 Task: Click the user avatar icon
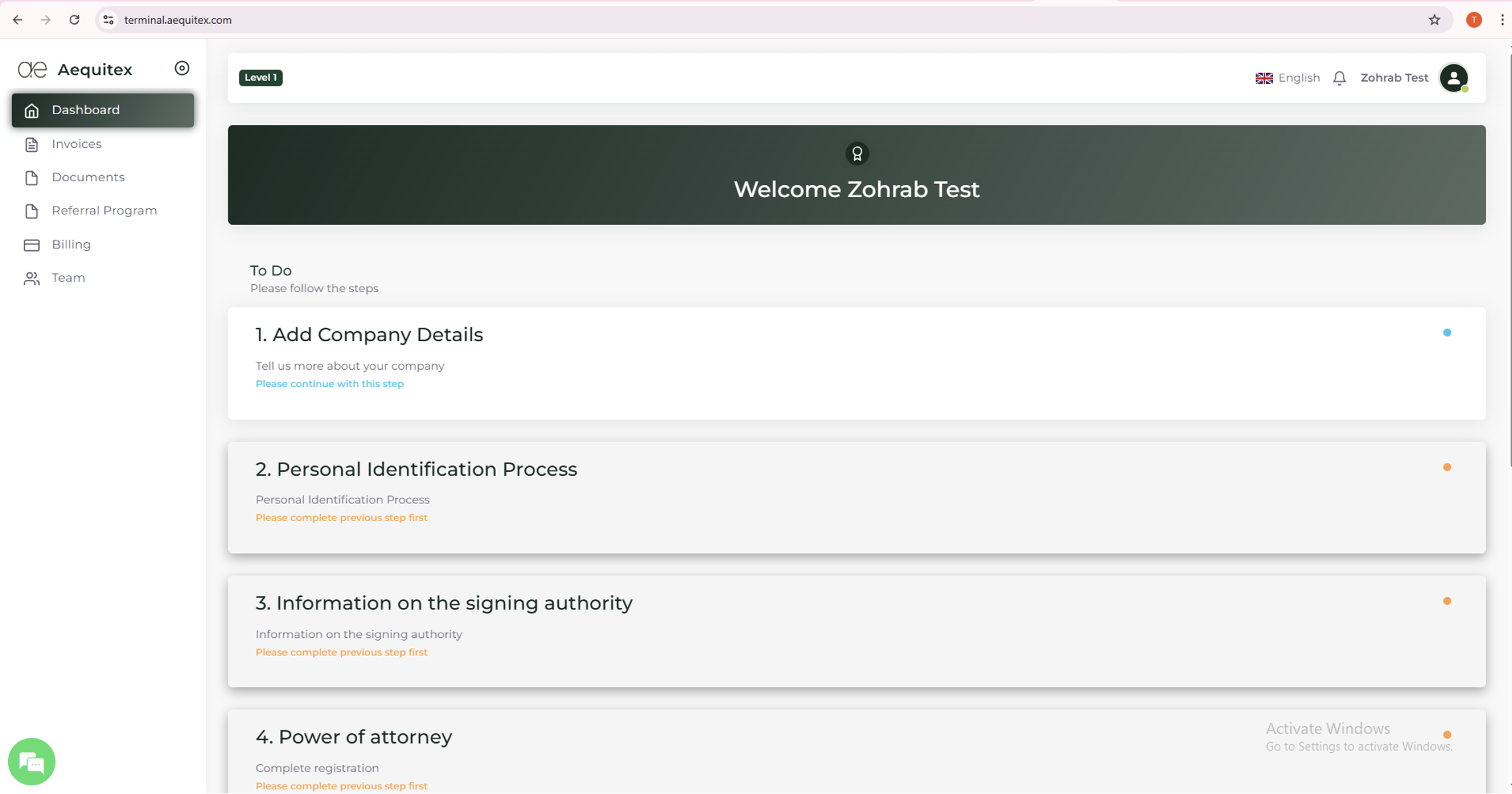1453,78
